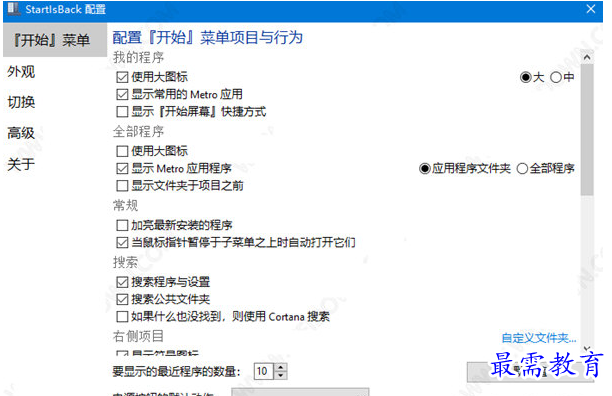This screenshot has height=396, width=612.
Task: Go to the 高级 tab
Action: pos(21,133)
